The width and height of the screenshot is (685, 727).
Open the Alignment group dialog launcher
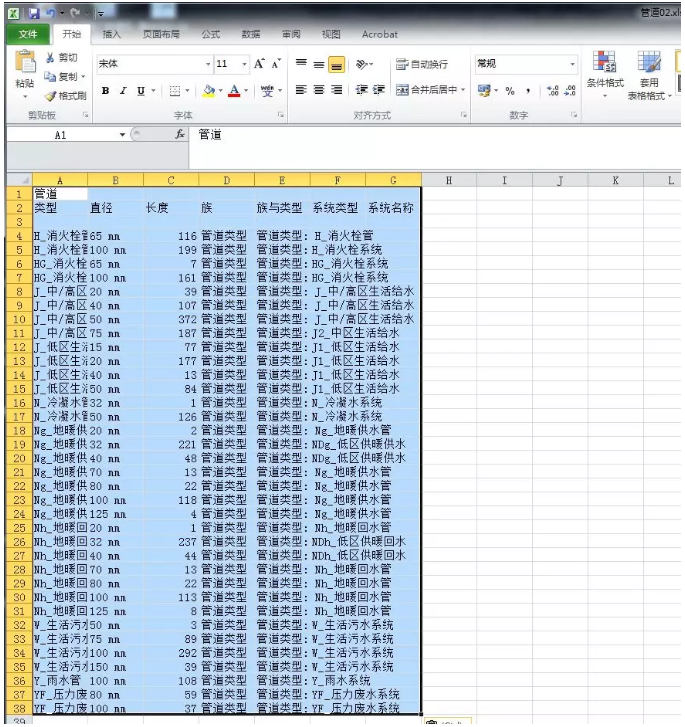463,115
